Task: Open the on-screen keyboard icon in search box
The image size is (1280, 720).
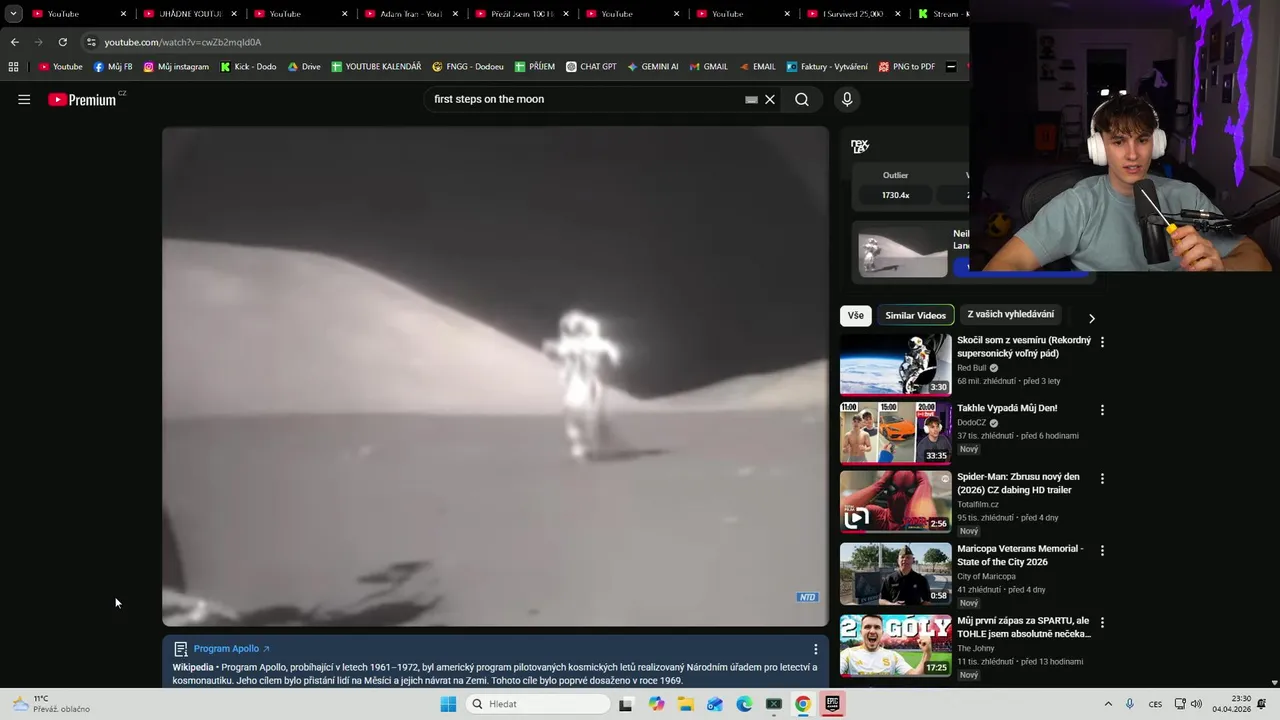Action: tap(751, 100)
